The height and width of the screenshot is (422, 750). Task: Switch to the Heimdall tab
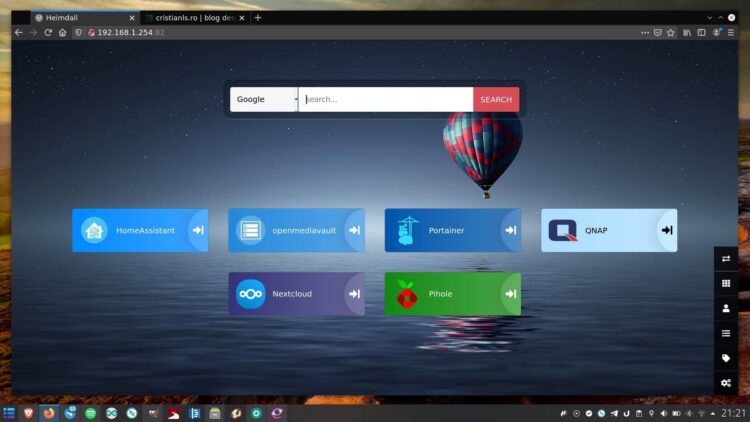85,18
